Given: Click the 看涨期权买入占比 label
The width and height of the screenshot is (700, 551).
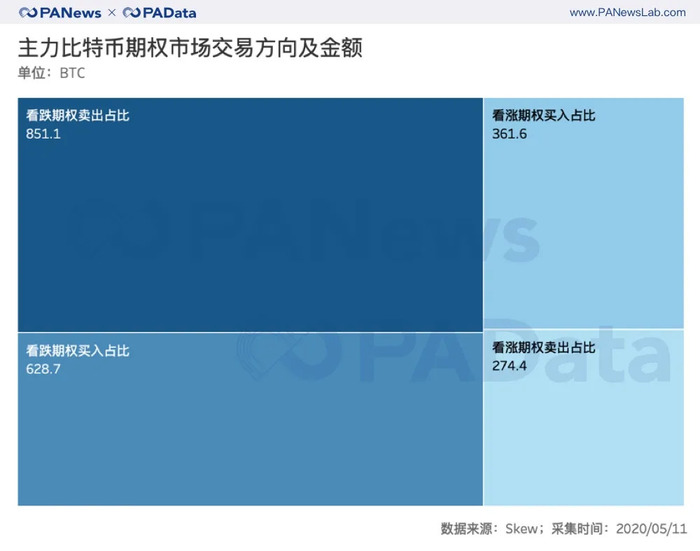Looking at the screenshot, I should click(x=544, y=116).
